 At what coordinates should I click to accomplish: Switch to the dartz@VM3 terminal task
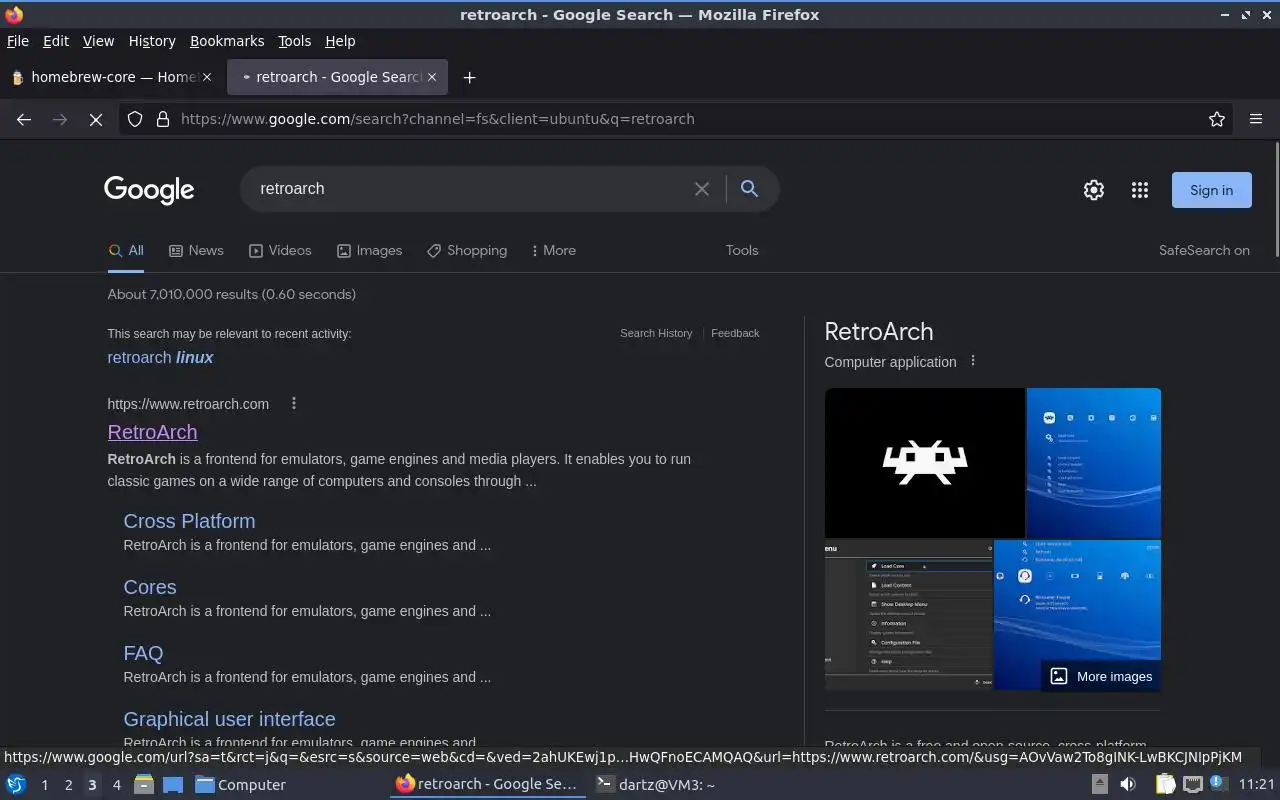[x=656, y=785]
